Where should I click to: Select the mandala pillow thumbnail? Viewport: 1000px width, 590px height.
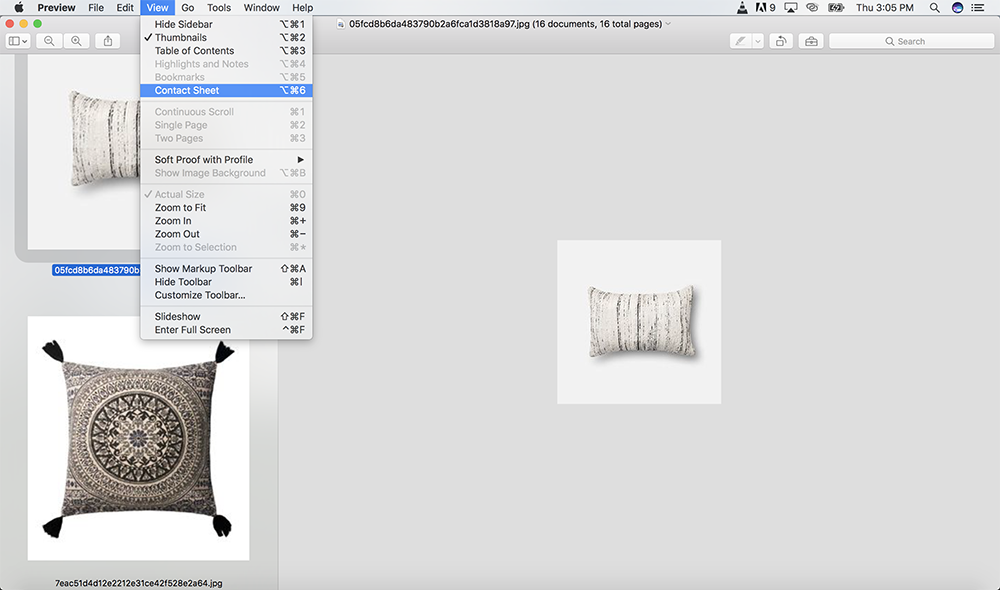[x=138, y=438]
